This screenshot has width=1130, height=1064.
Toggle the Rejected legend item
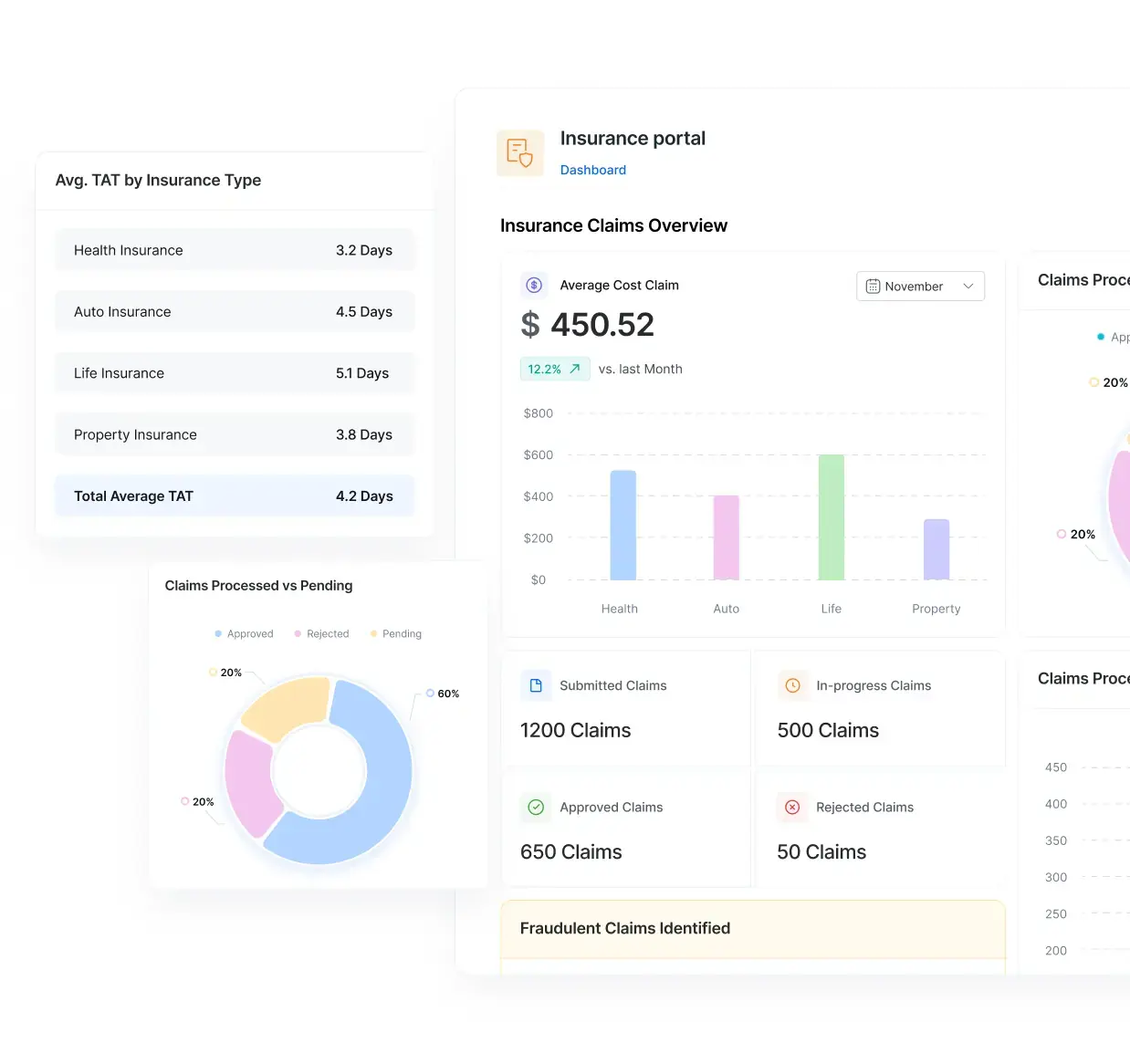tap(321, 633)
